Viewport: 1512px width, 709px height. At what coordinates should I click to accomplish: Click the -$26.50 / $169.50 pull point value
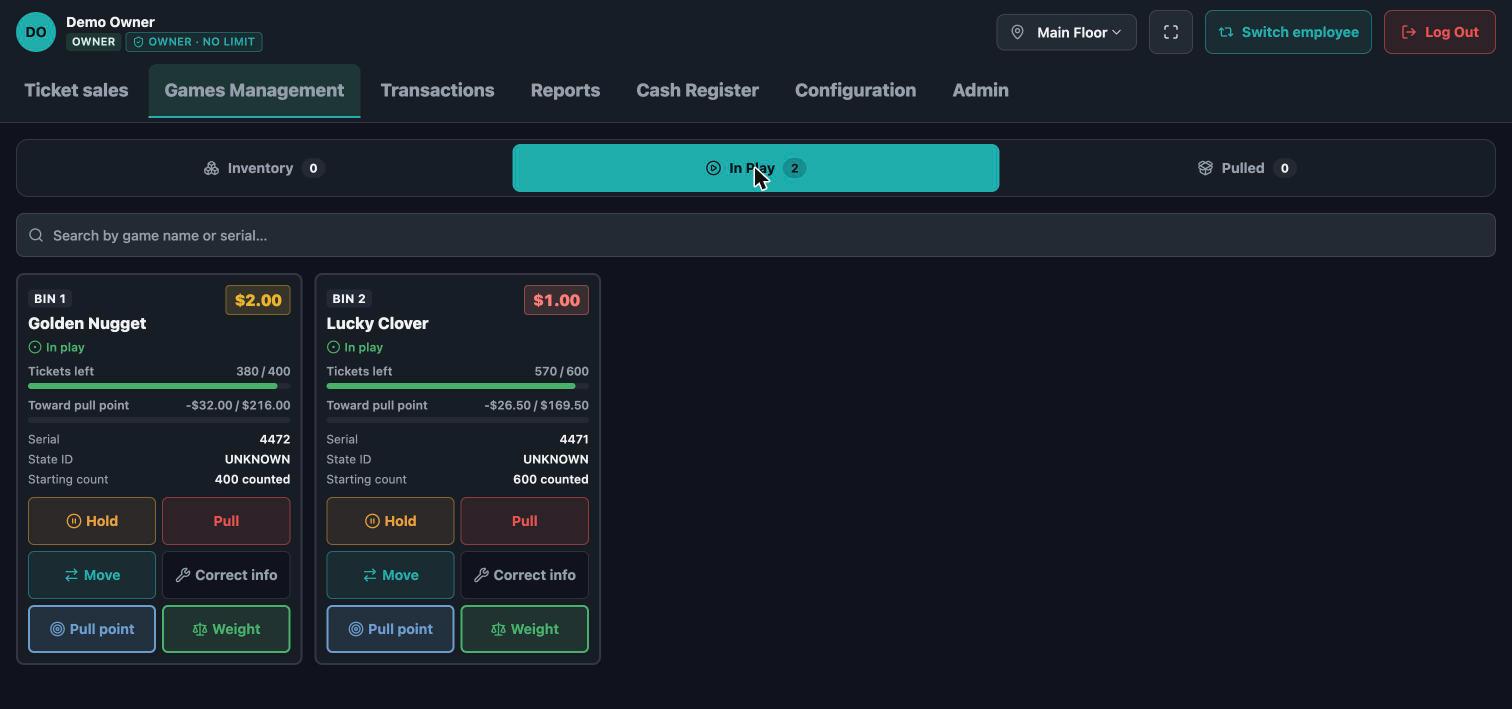click(x=536, y=405)
